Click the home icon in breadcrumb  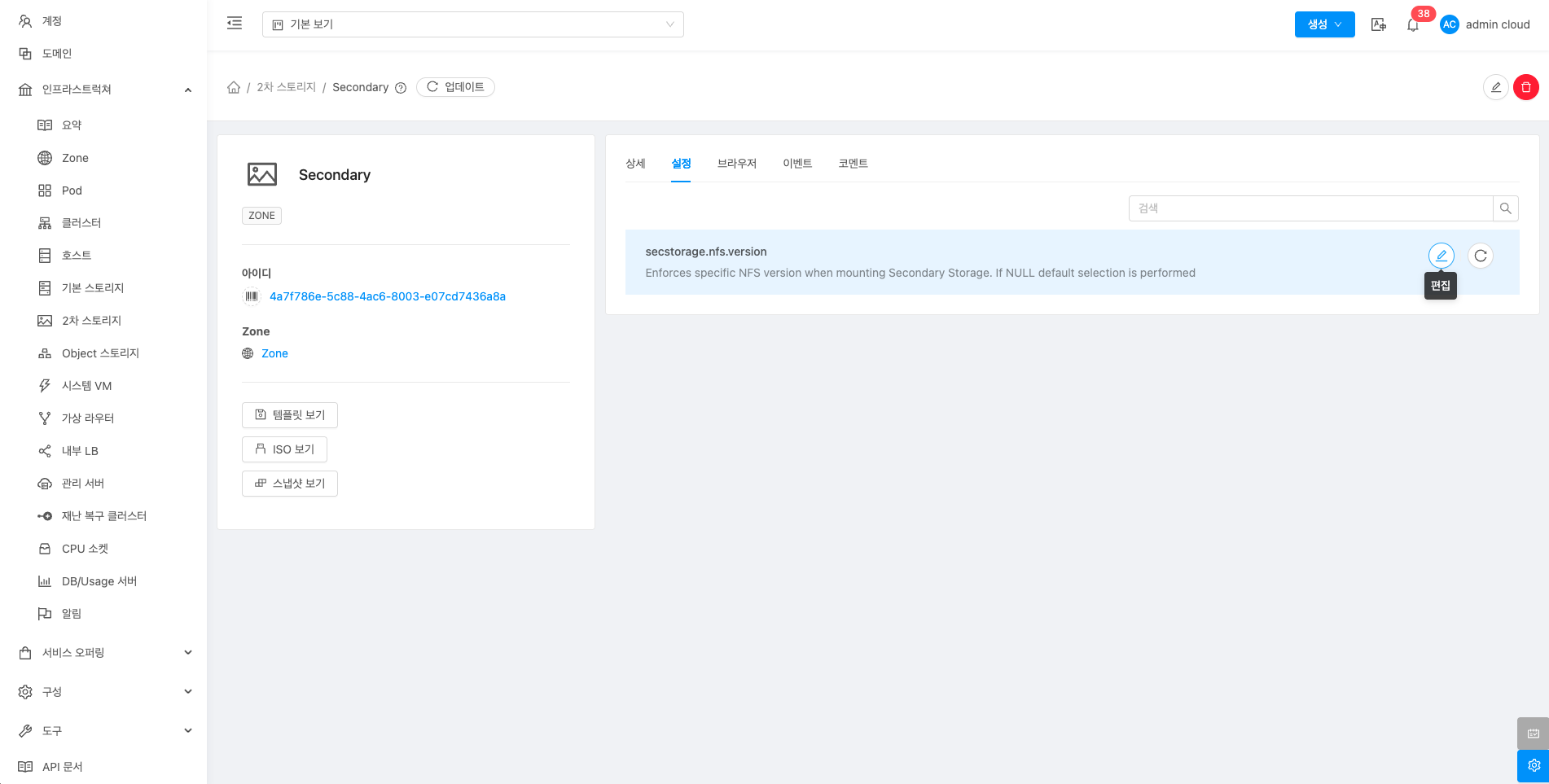tap(234, 87)
